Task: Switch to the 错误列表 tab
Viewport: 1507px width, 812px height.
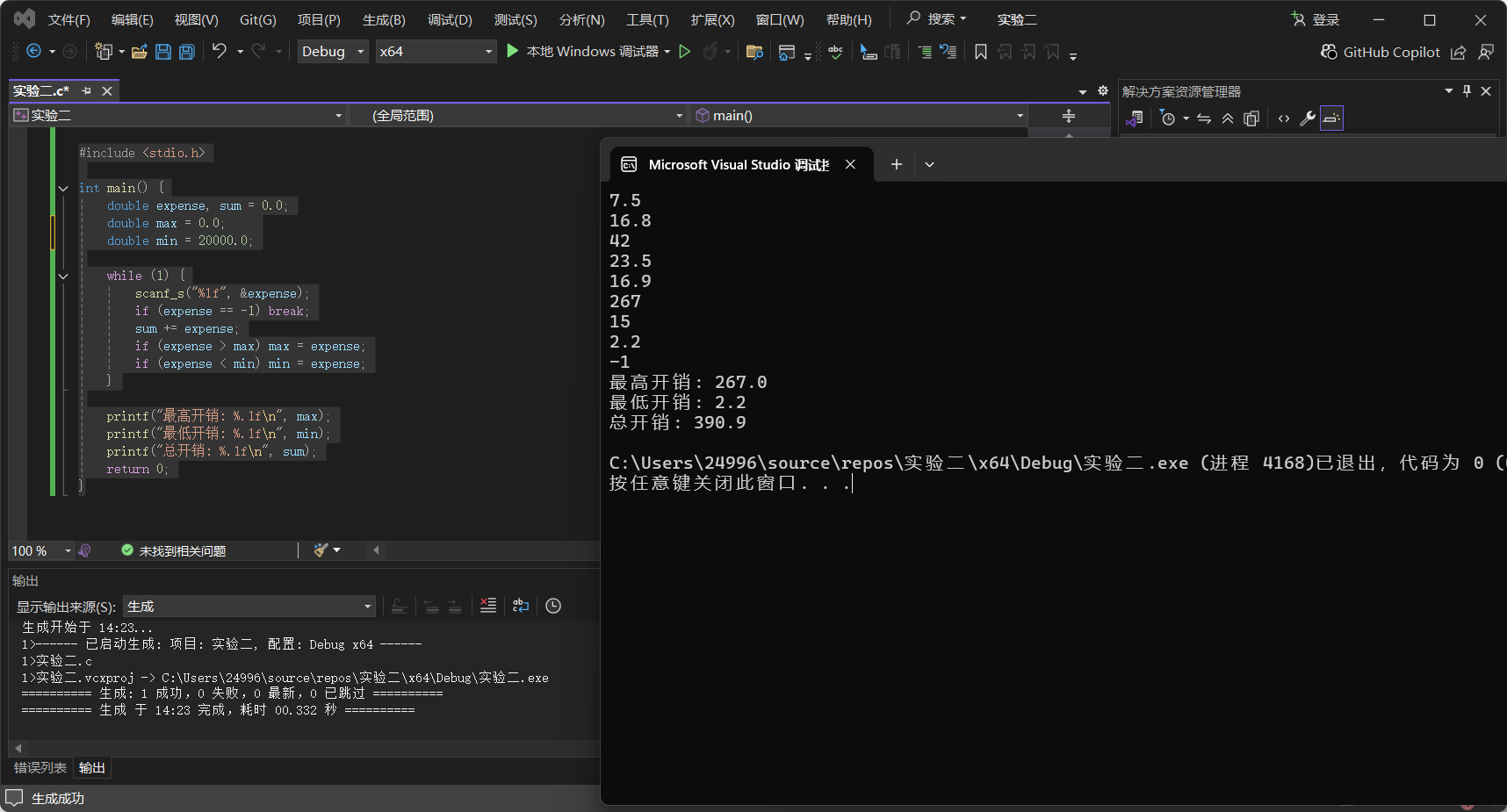Action: pos(40,768)
